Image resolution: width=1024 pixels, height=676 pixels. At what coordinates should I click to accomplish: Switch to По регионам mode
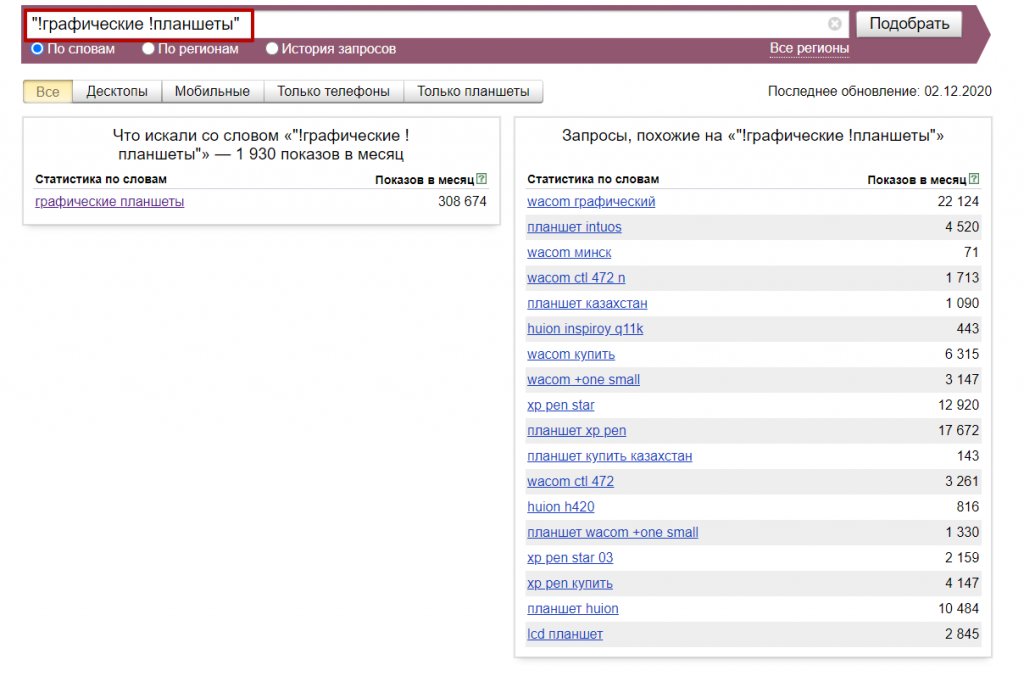pos(148,47)
